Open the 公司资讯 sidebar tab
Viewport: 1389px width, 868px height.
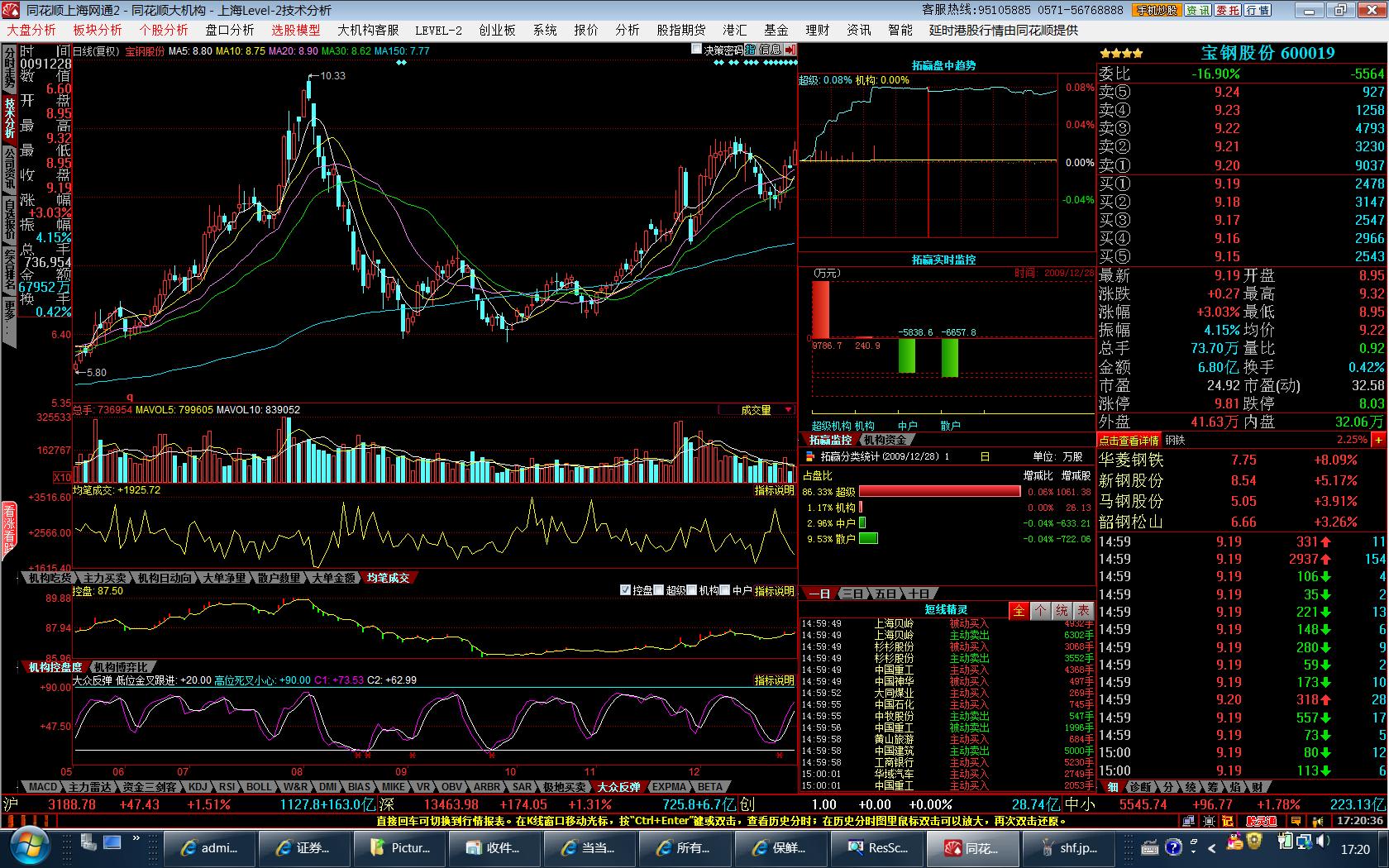(9, 169)
